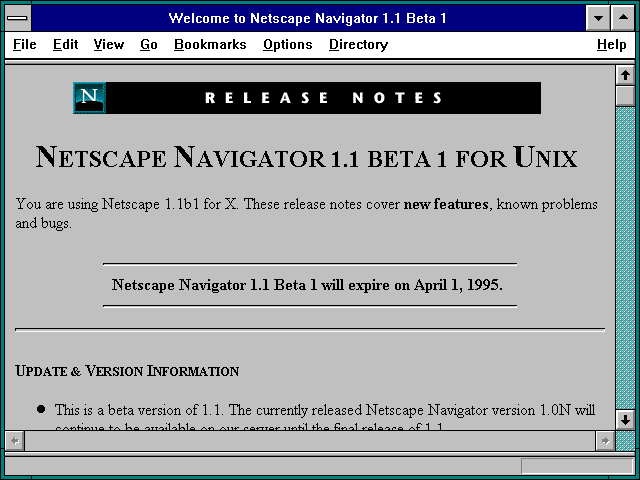Click the text "You are using Netscape 1.1b1 for X"

tap(126, 204)
